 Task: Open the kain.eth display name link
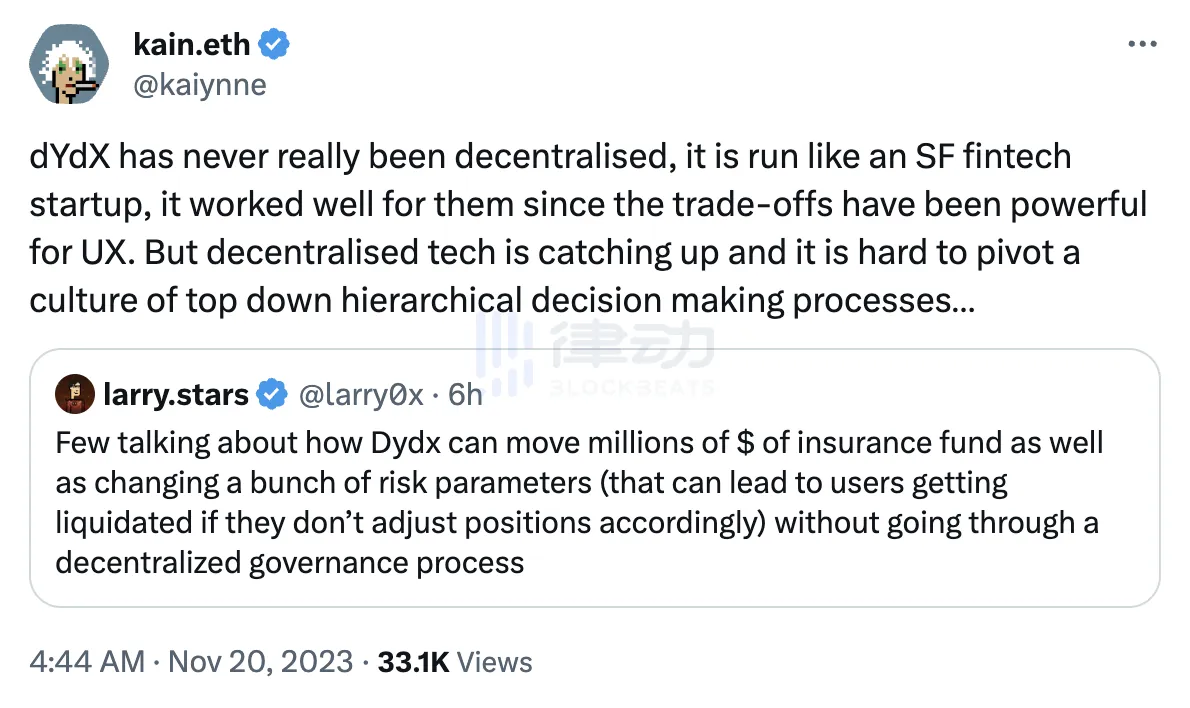(x=192, y=44)
